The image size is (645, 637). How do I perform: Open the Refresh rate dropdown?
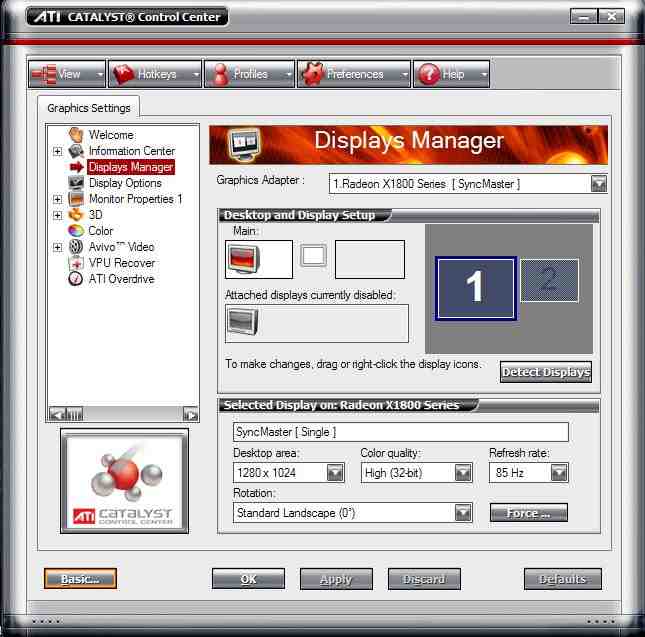pos(559,473)
